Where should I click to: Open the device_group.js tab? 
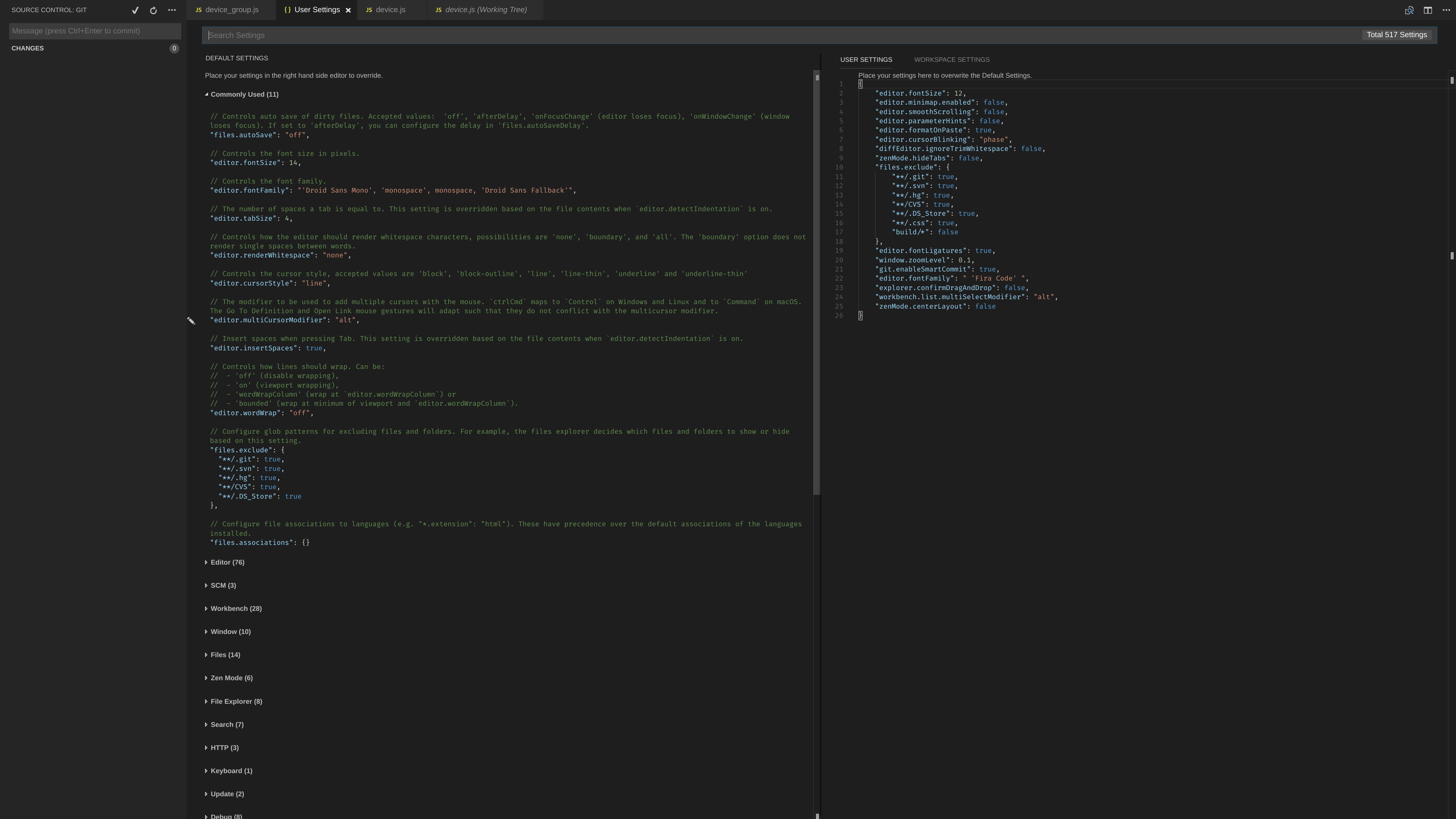point(232,9)
